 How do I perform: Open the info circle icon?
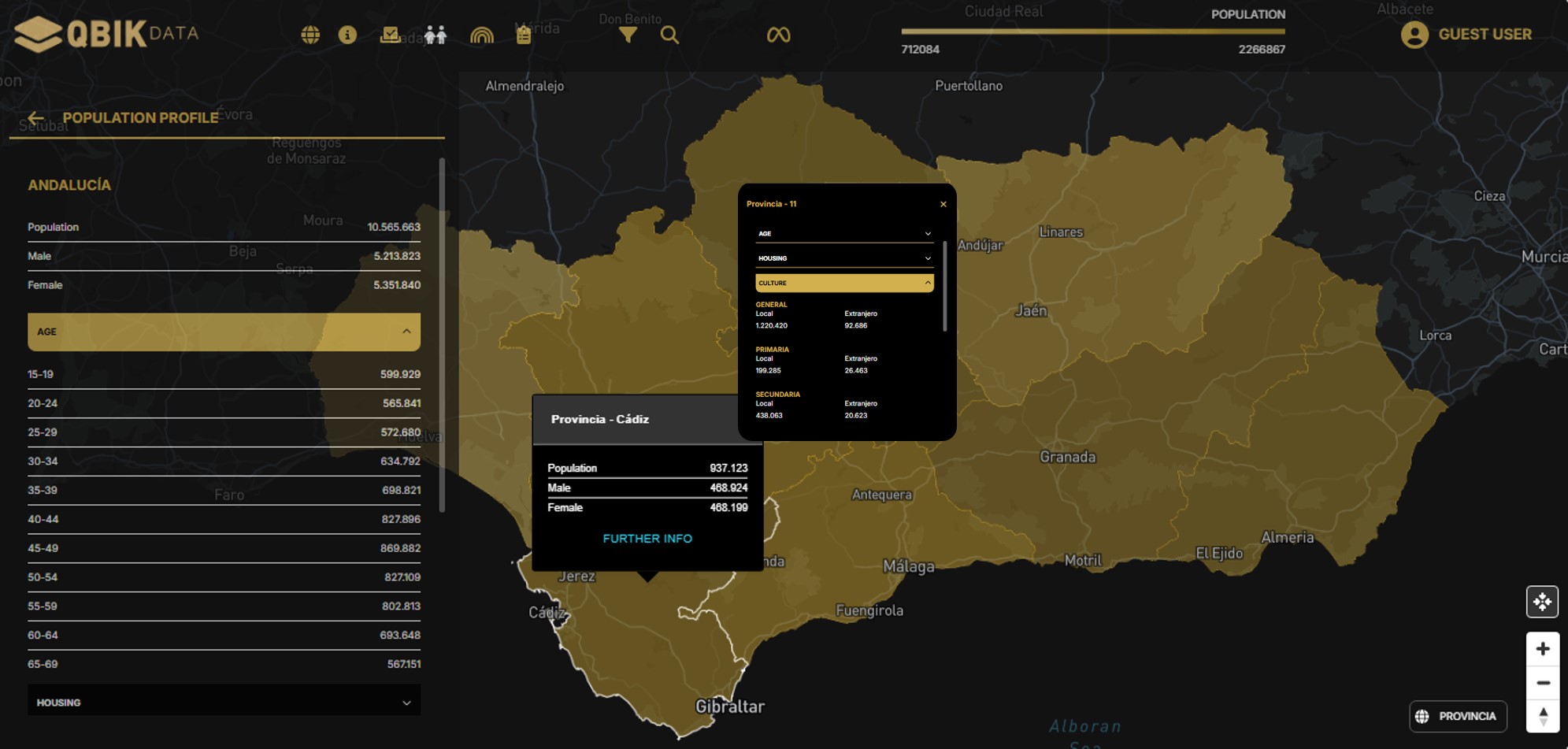347,35
